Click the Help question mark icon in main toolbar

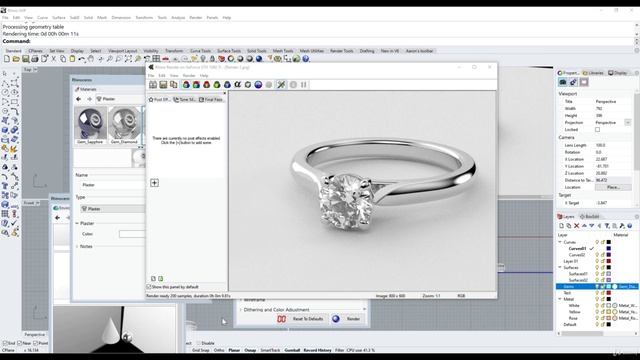point(306,59)
